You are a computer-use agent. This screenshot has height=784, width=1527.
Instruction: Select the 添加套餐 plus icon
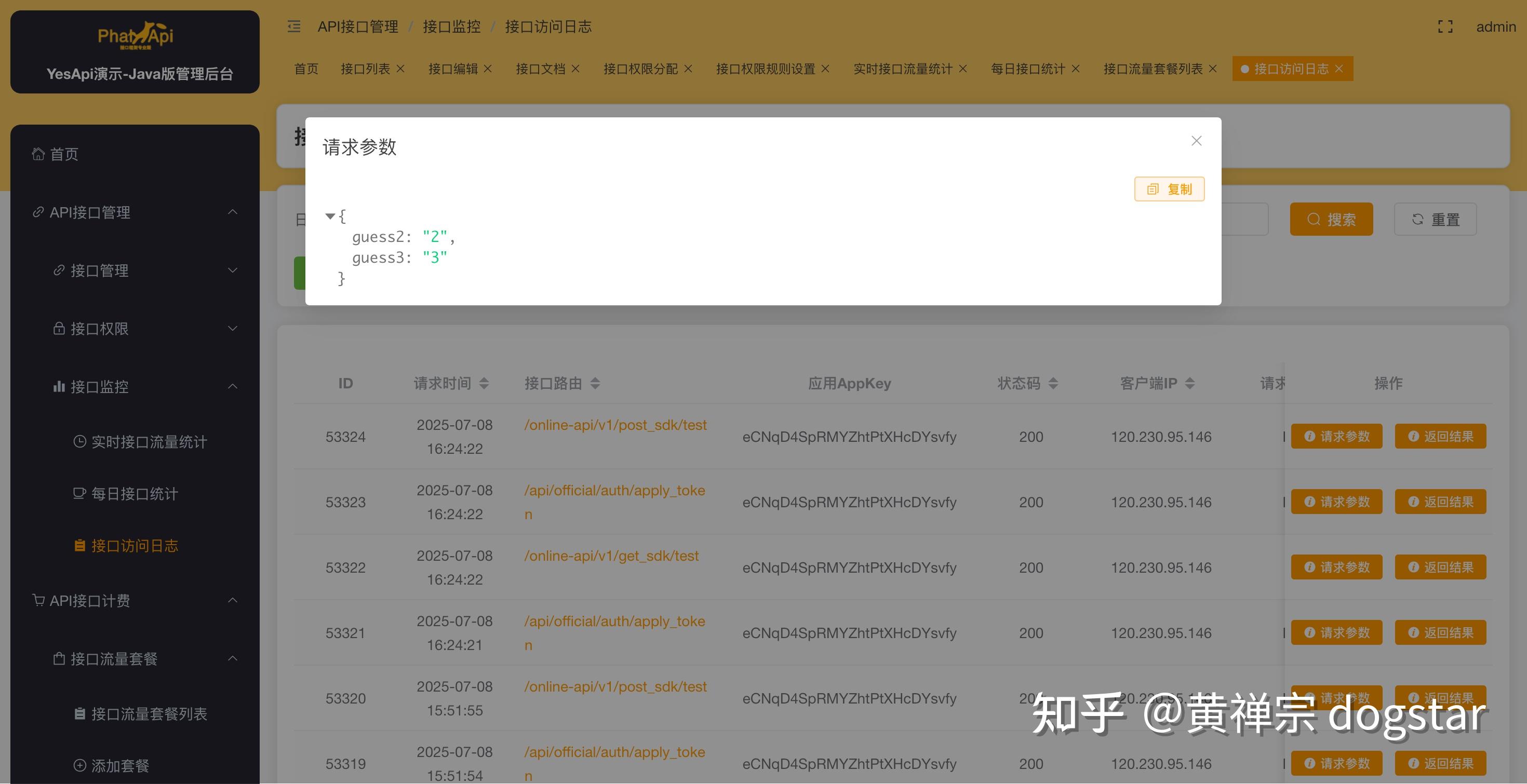(x=81, y=765)
